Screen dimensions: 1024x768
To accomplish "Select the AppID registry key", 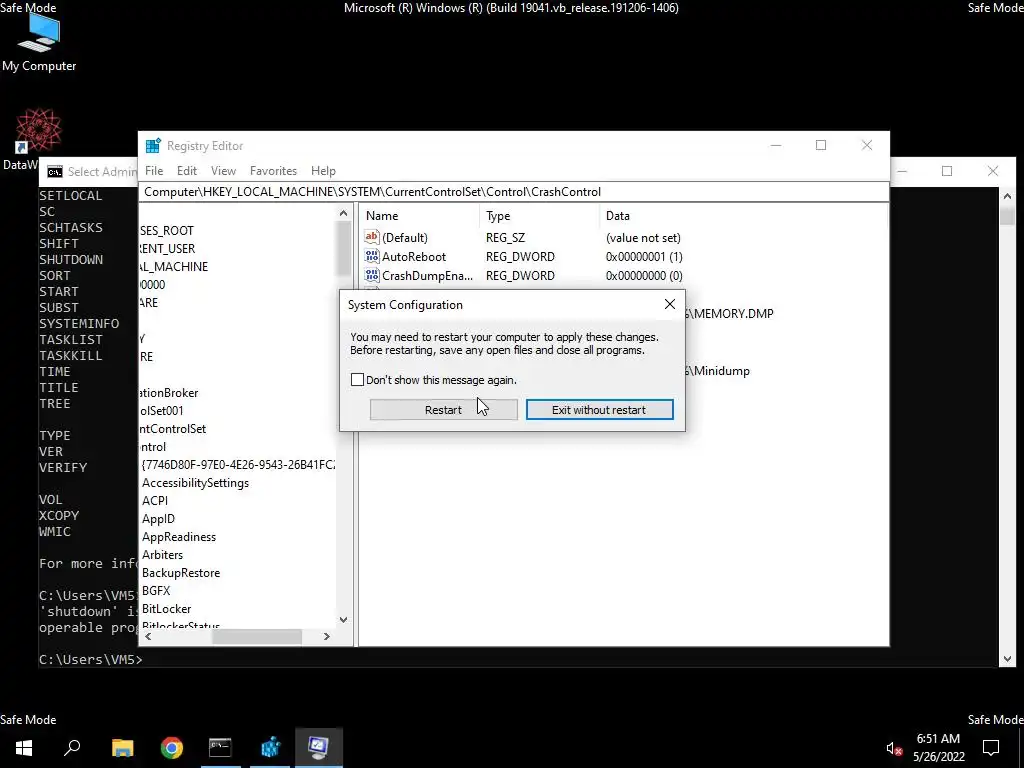I will pos(158,519).
